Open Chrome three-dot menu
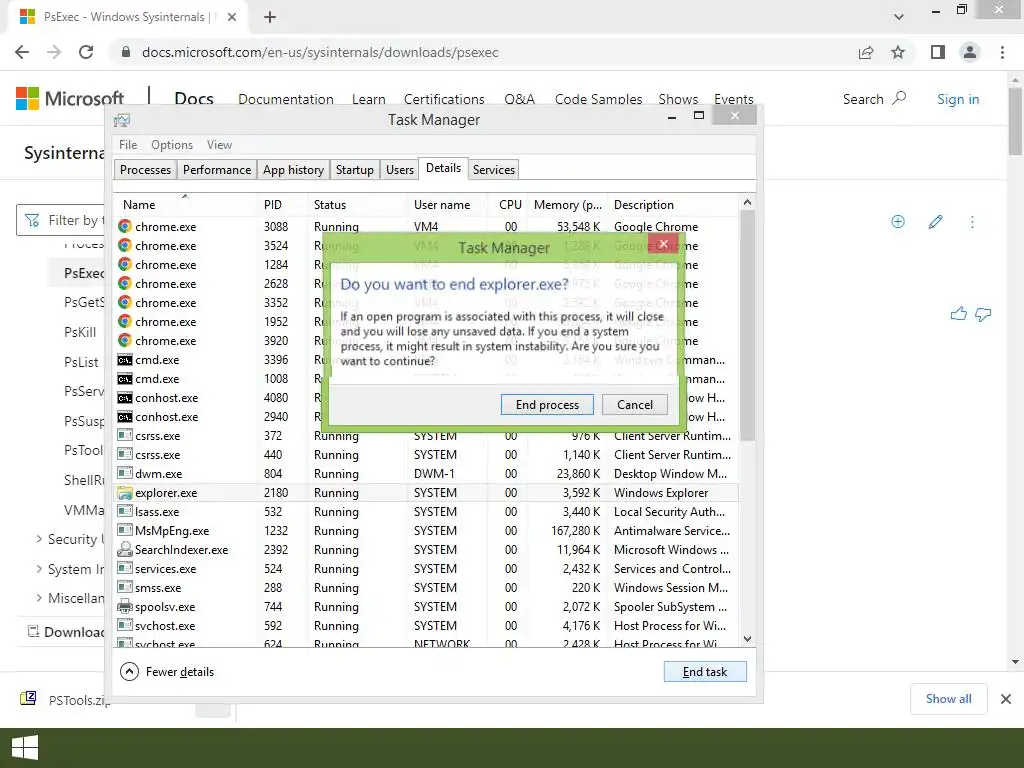This screenshot has height=768, width=1024. click(x=1002, y=52)
